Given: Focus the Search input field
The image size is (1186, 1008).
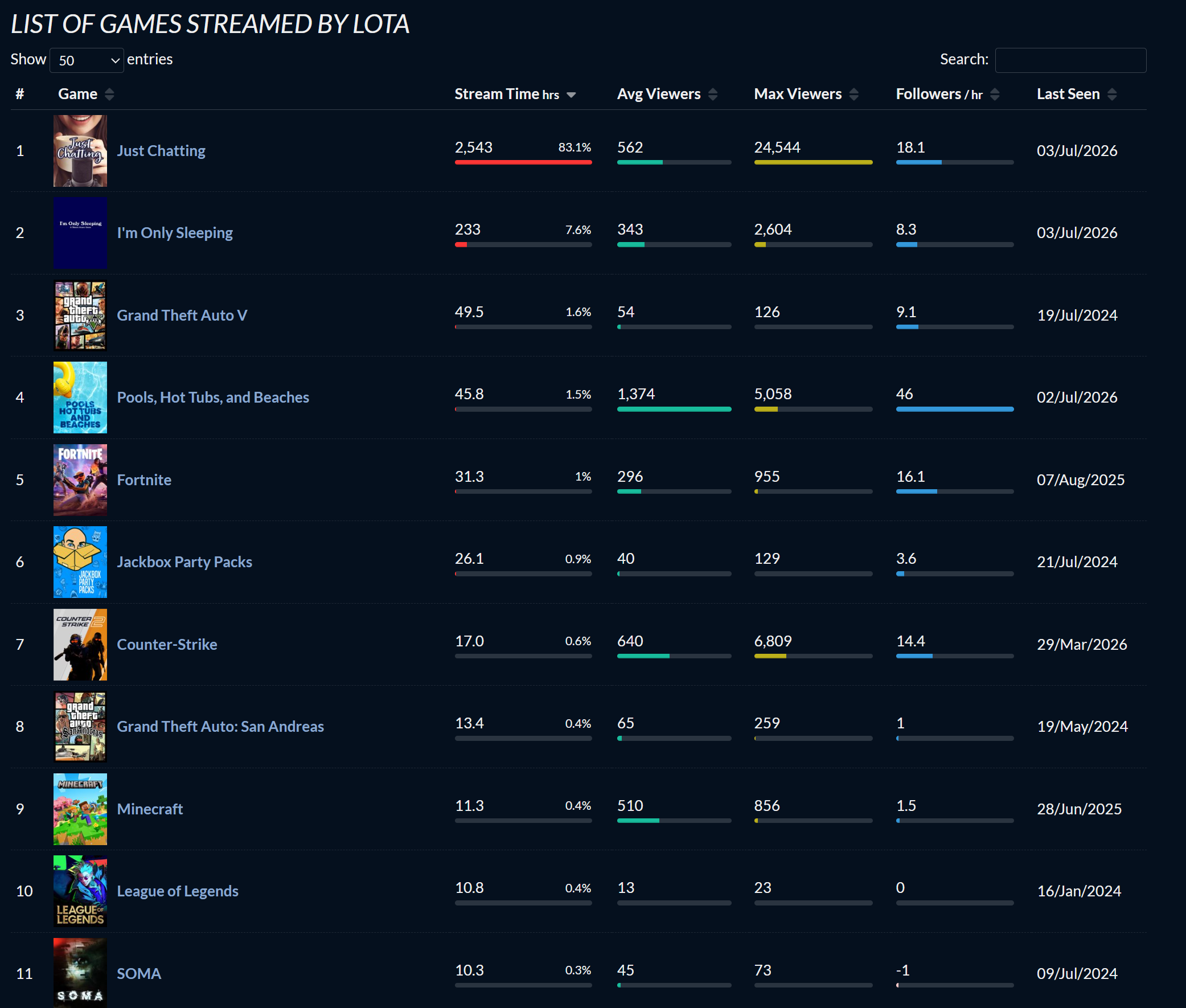Looking at the screenshot, I should (x=1070, y=60).
